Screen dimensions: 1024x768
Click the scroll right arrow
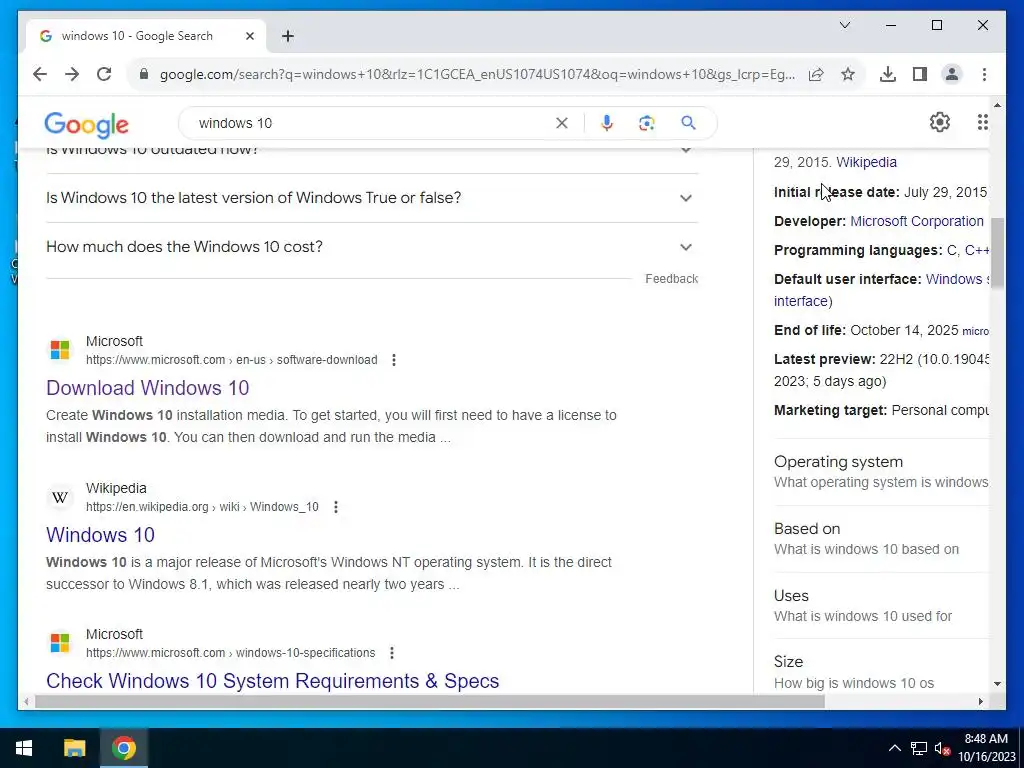980,702
